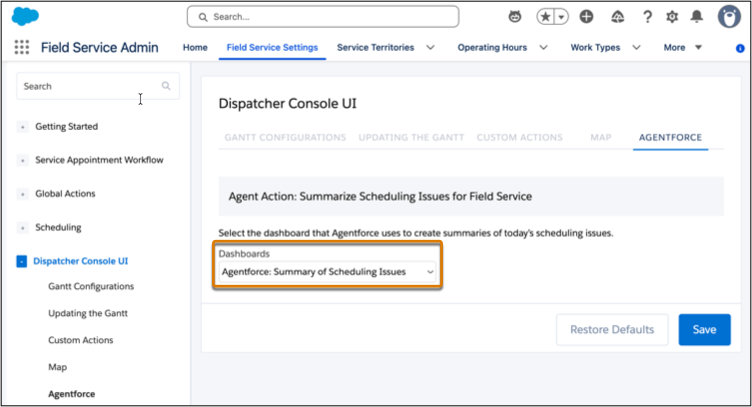This screenshot has width=752, height=407.
Task: Collapse the Dispatcher Console UI section
Action: pos(22,261)
